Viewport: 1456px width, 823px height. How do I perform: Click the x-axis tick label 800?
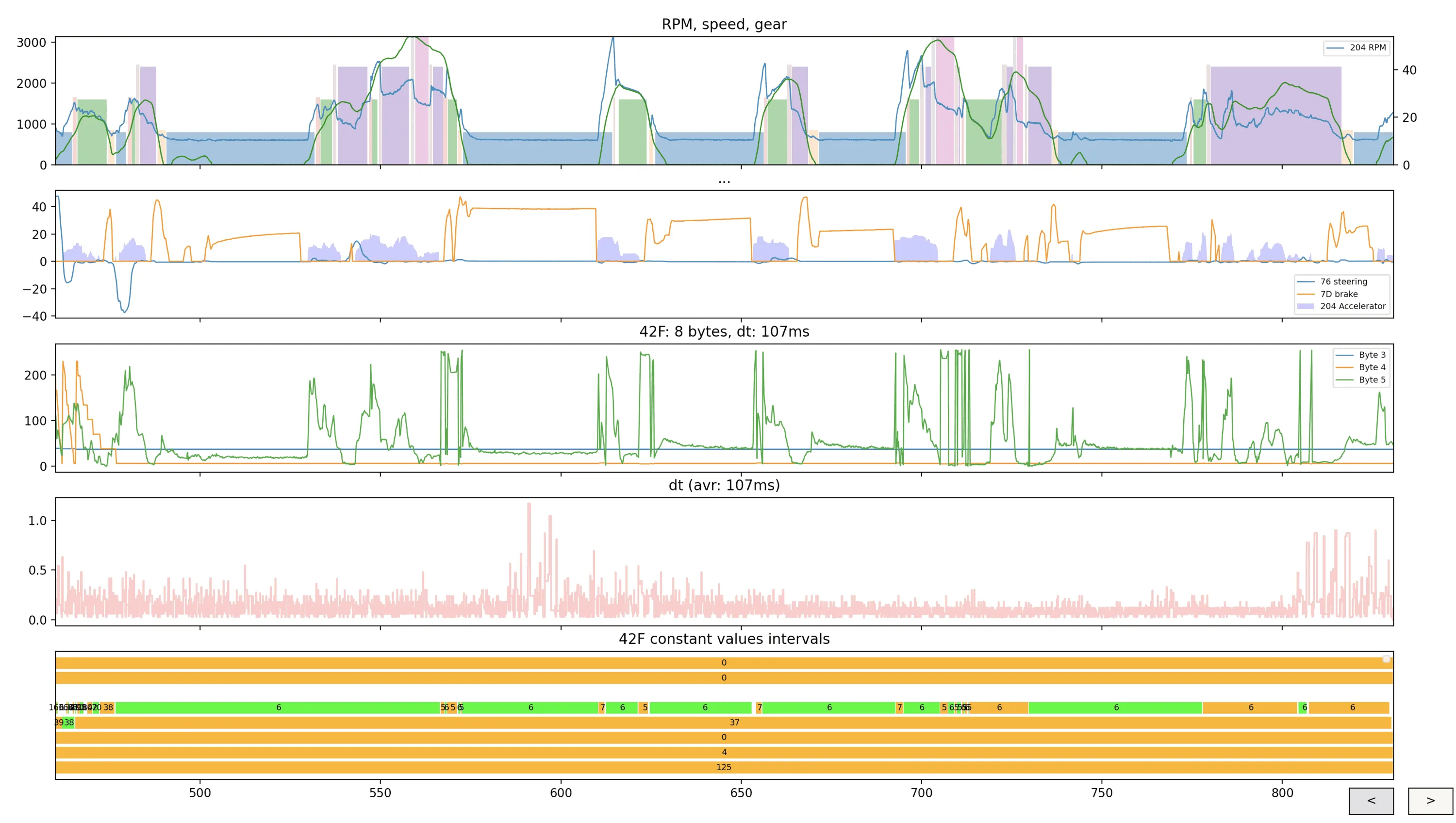1282,793
